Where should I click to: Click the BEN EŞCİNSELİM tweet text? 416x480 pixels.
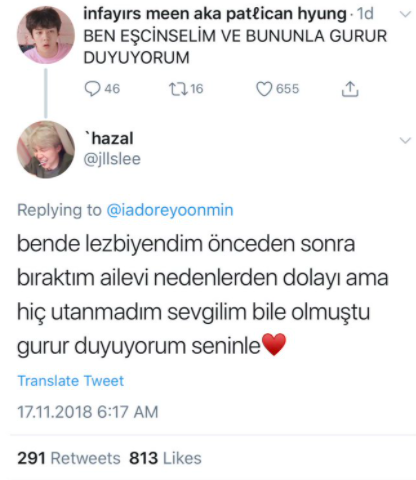235,47
